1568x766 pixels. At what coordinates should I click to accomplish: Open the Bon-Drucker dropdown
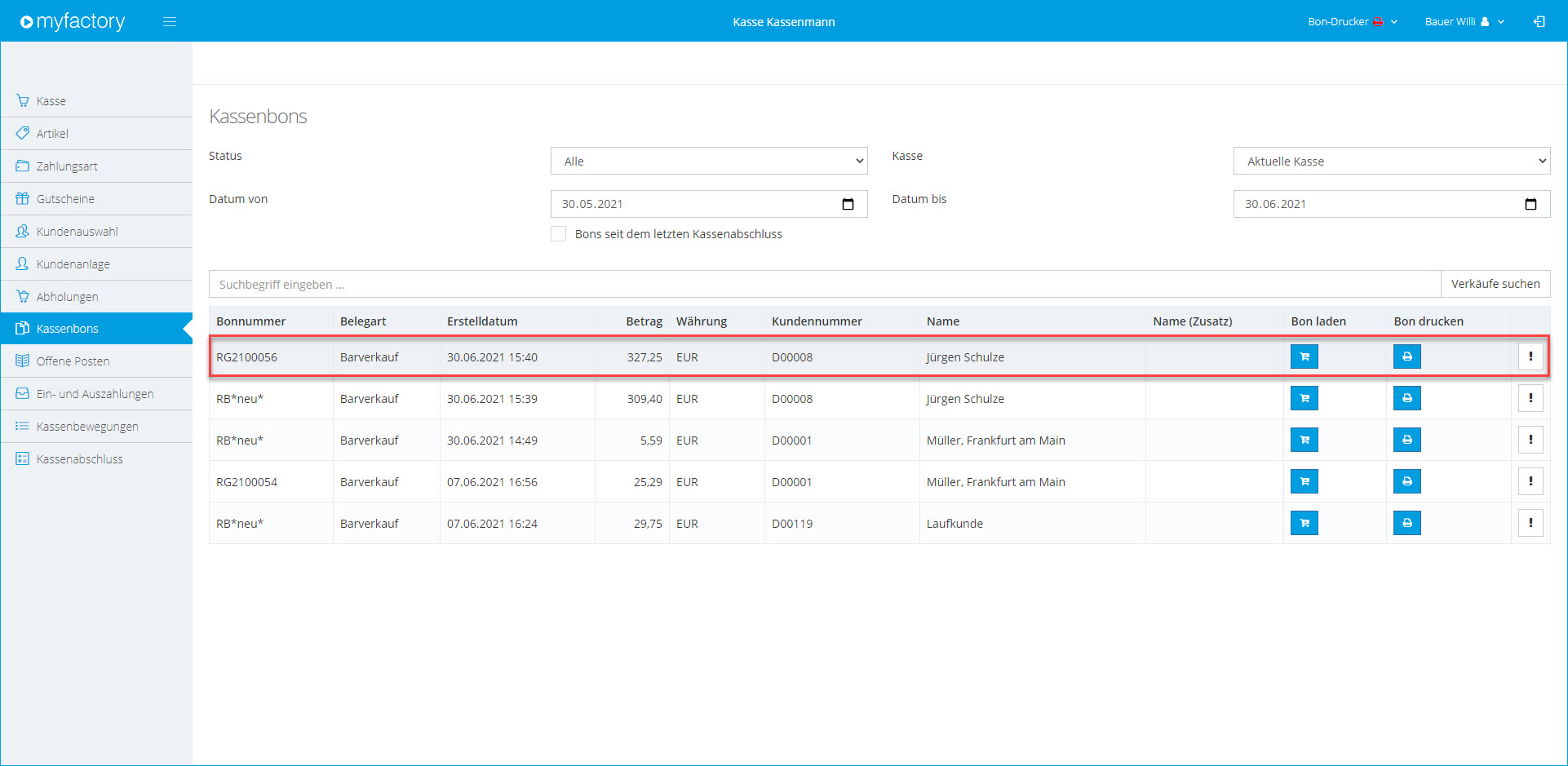(1353, 22)
